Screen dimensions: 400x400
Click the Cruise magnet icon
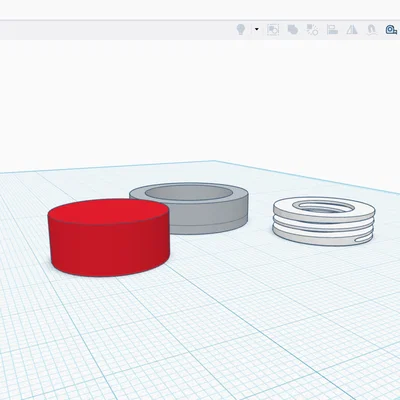(x=372, y=30)
